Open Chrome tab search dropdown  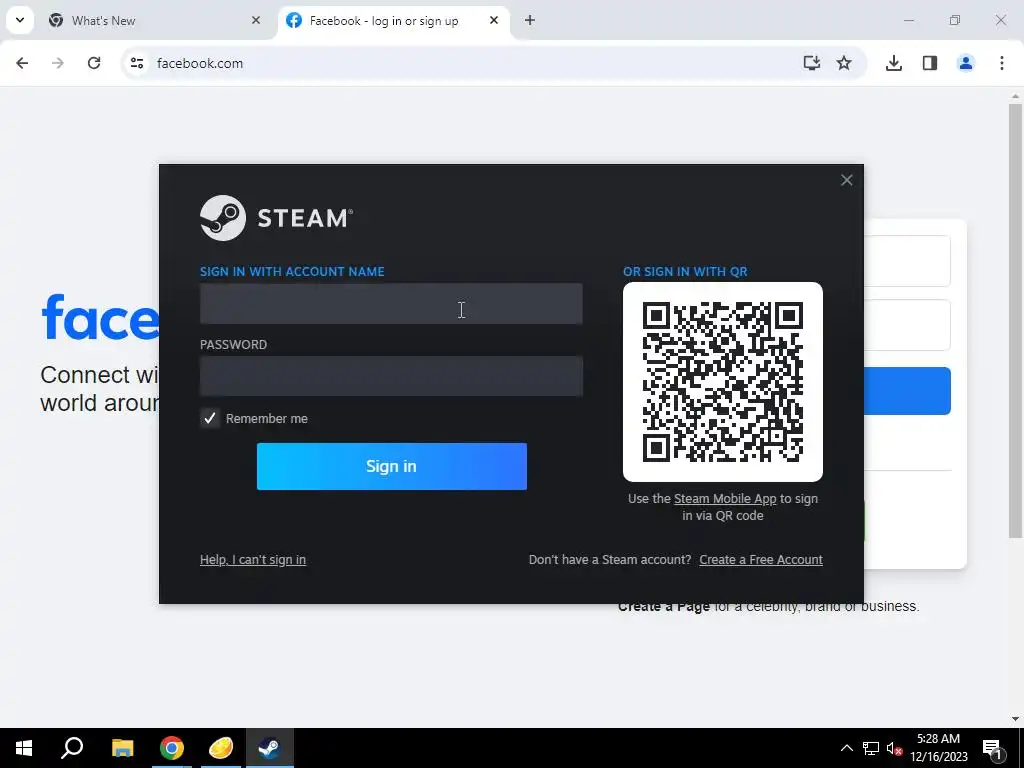(x=20, y=20)
